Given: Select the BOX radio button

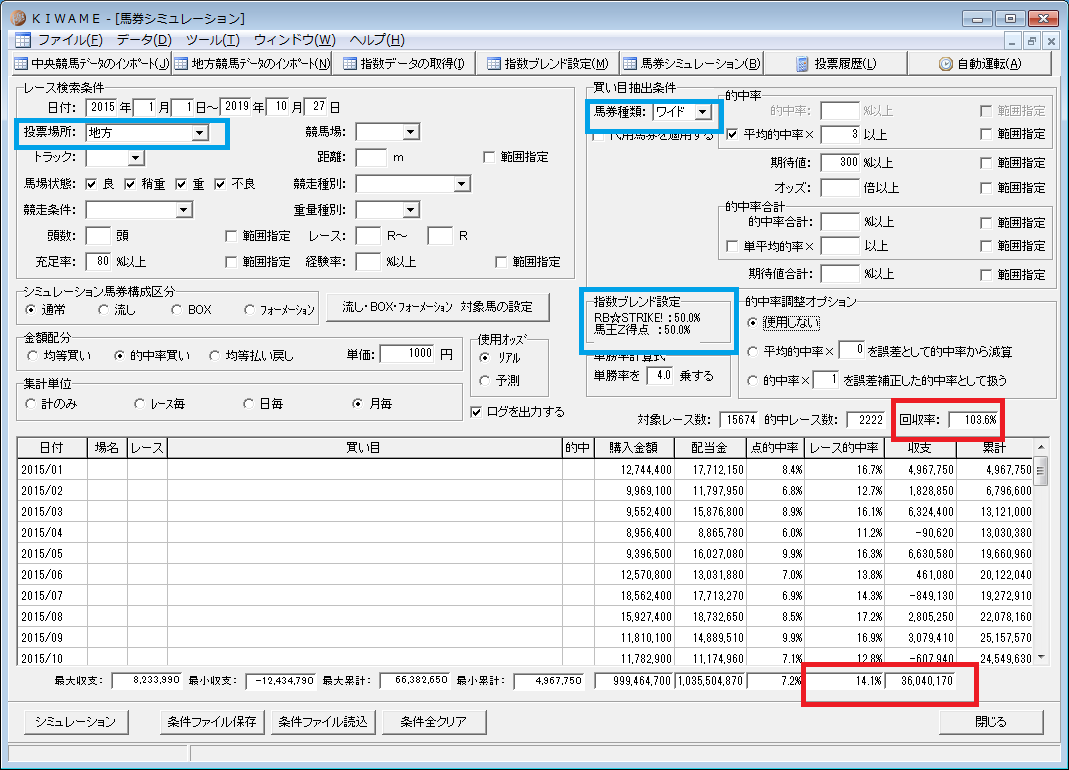Looking at the screenshot, I should [177, 310].
